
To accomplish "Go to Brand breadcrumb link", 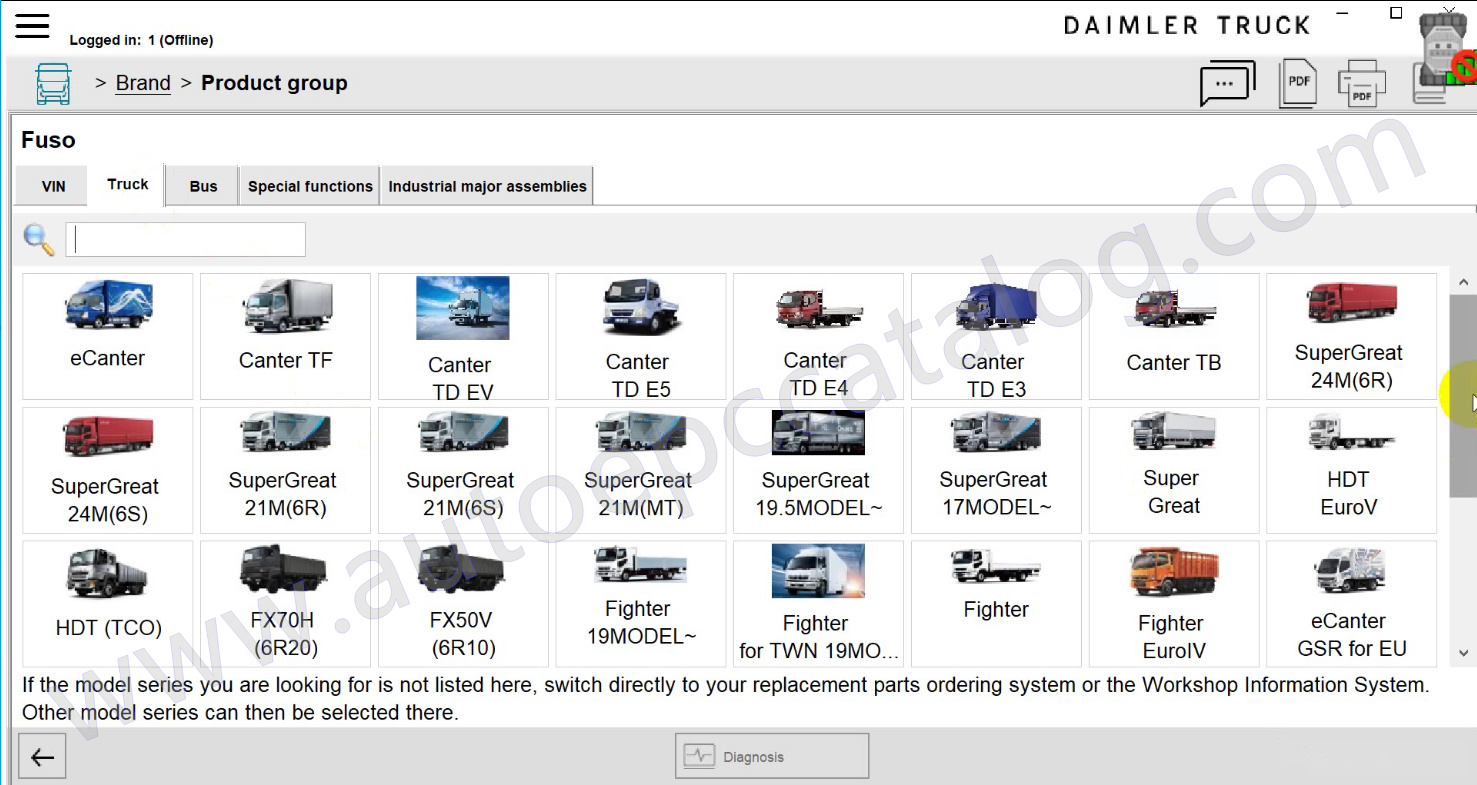I will click(143, 84).
